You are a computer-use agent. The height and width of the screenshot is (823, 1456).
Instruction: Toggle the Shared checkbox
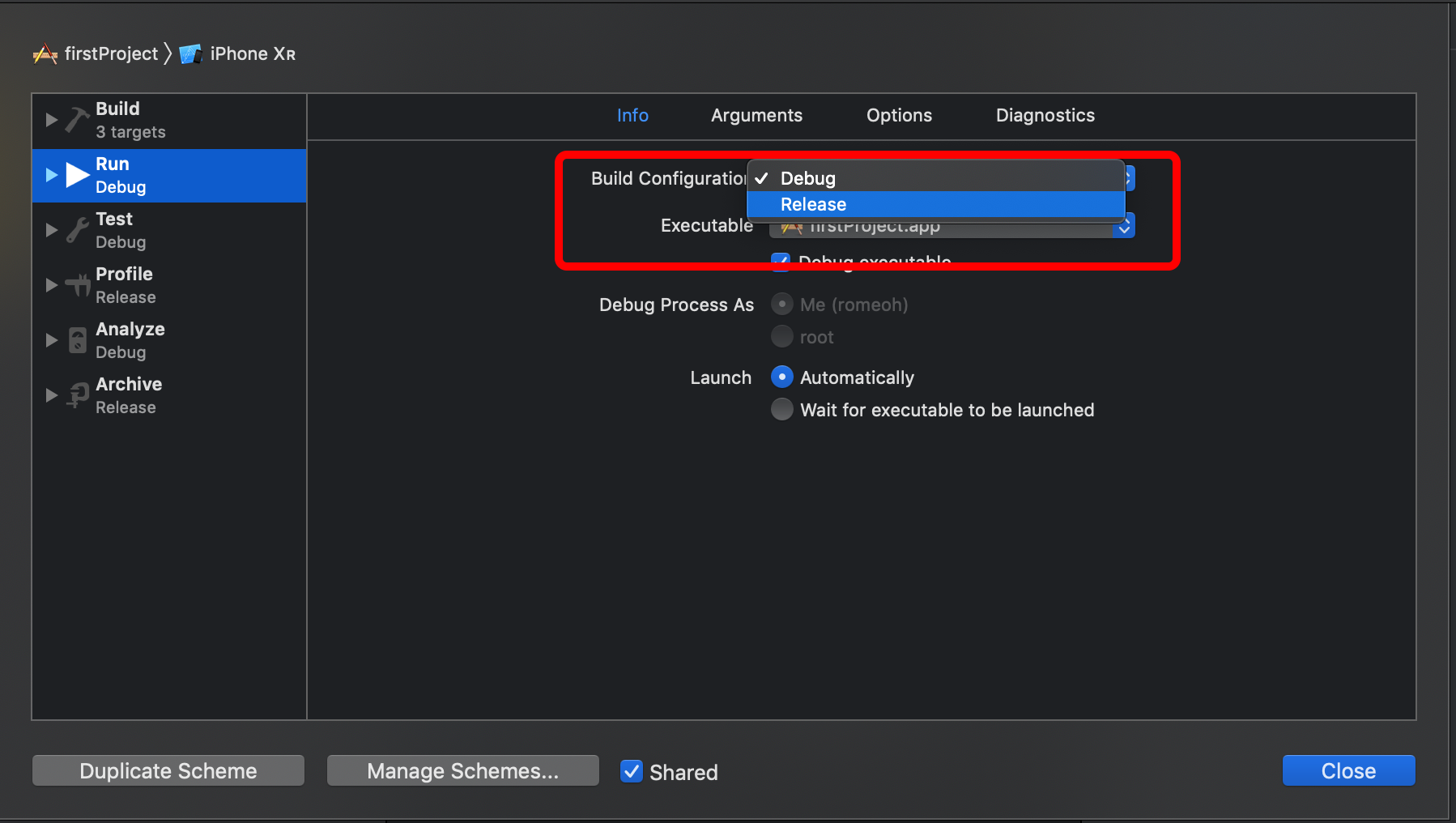632,771
